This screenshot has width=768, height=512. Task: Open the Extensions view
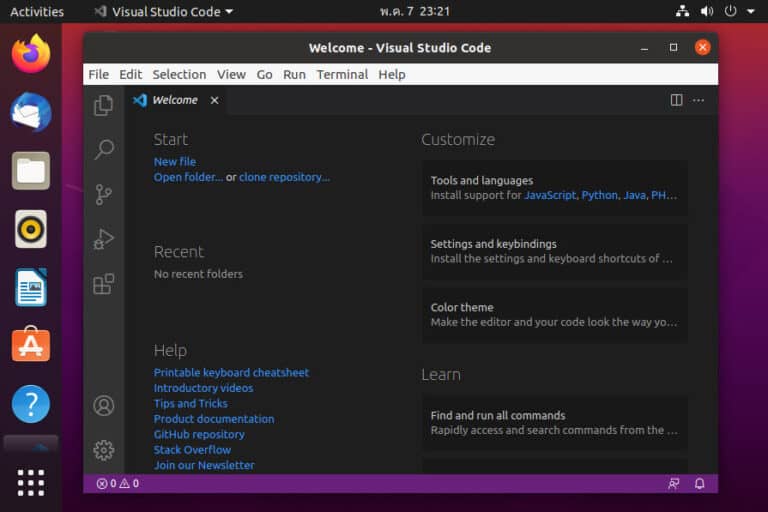pos(103,284)
